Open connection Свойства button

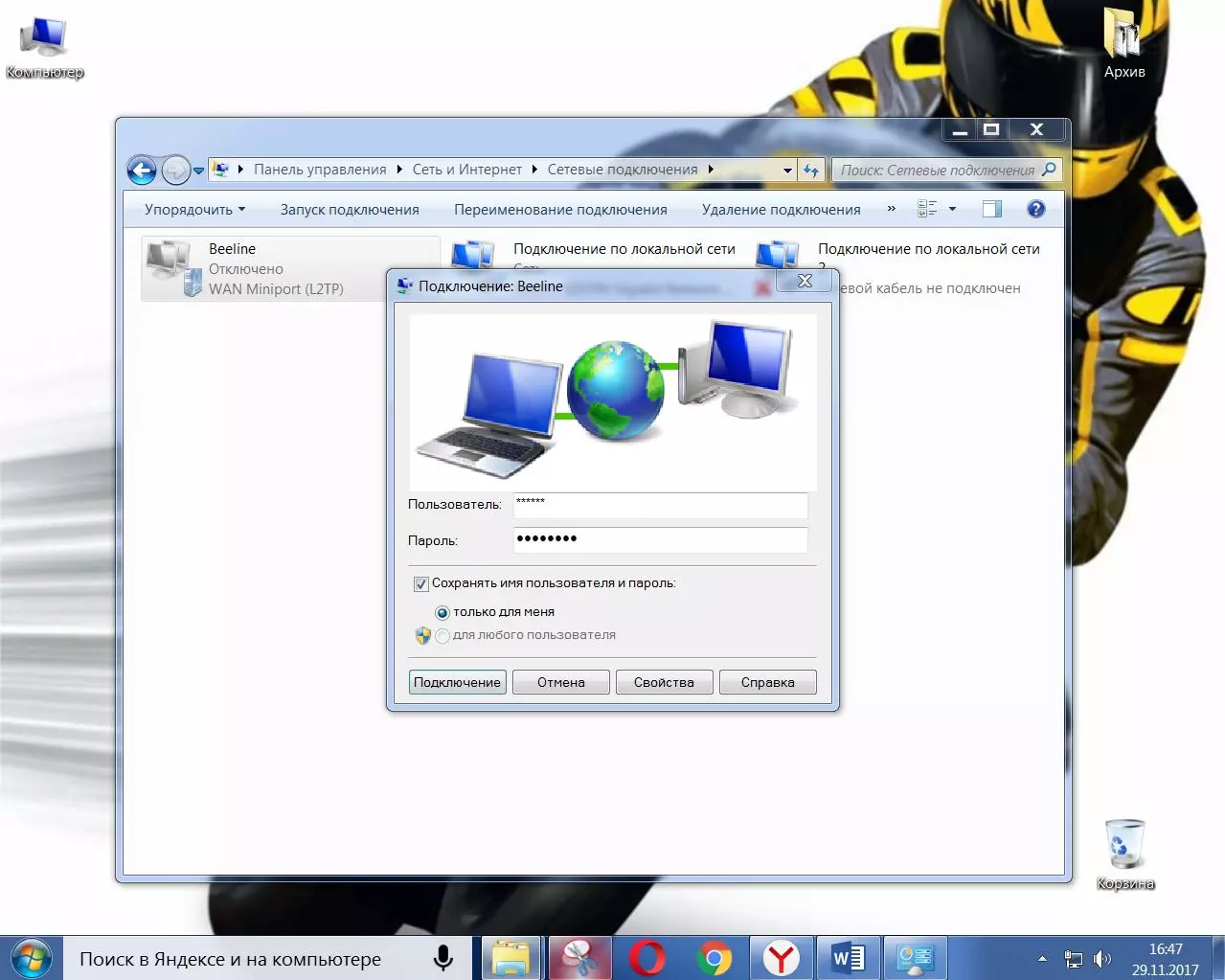pyautogui.click(x=664, y=682)
